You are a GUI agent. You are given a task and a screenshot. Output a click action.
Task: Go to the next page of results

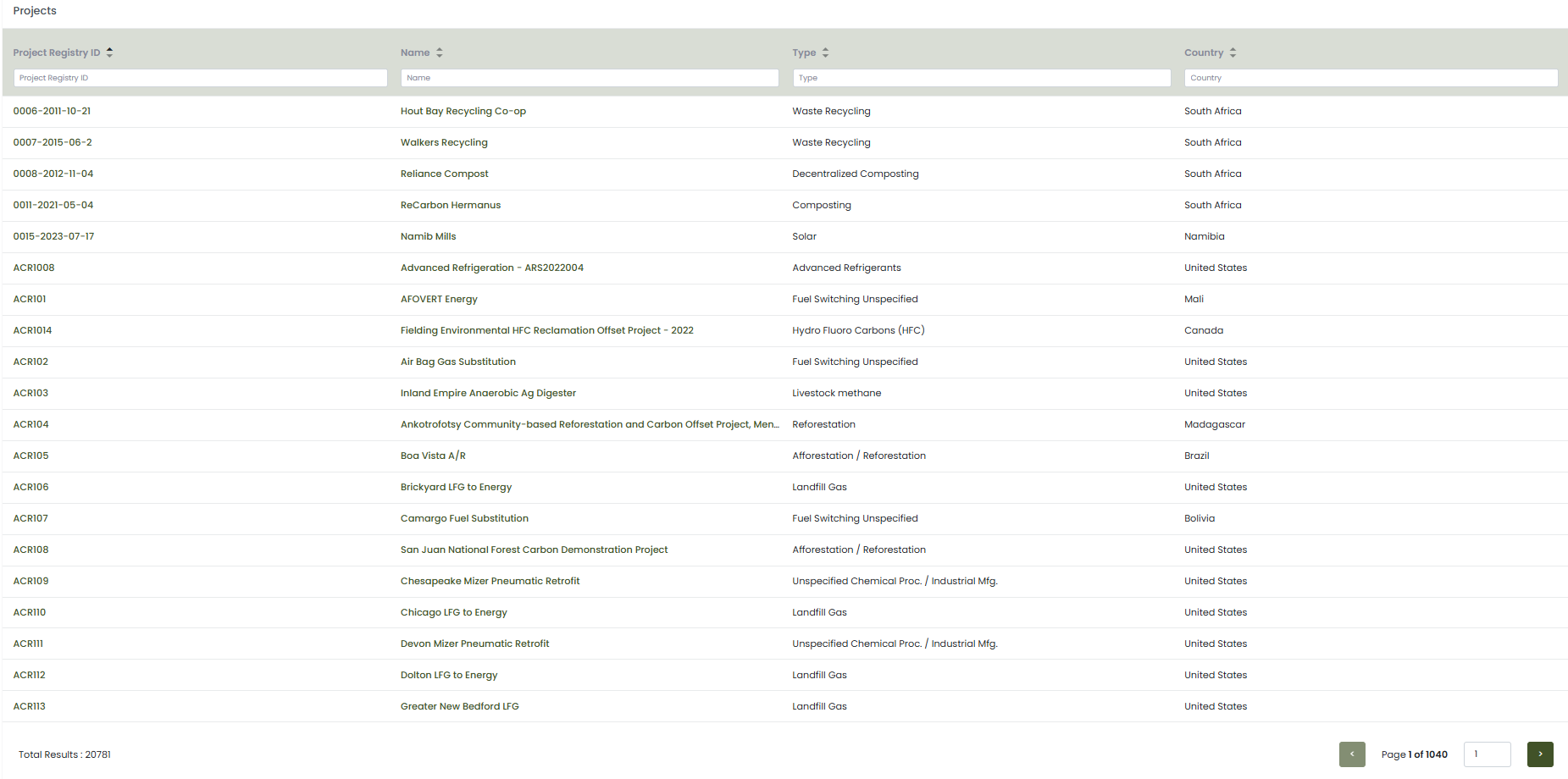[1539, 754]
